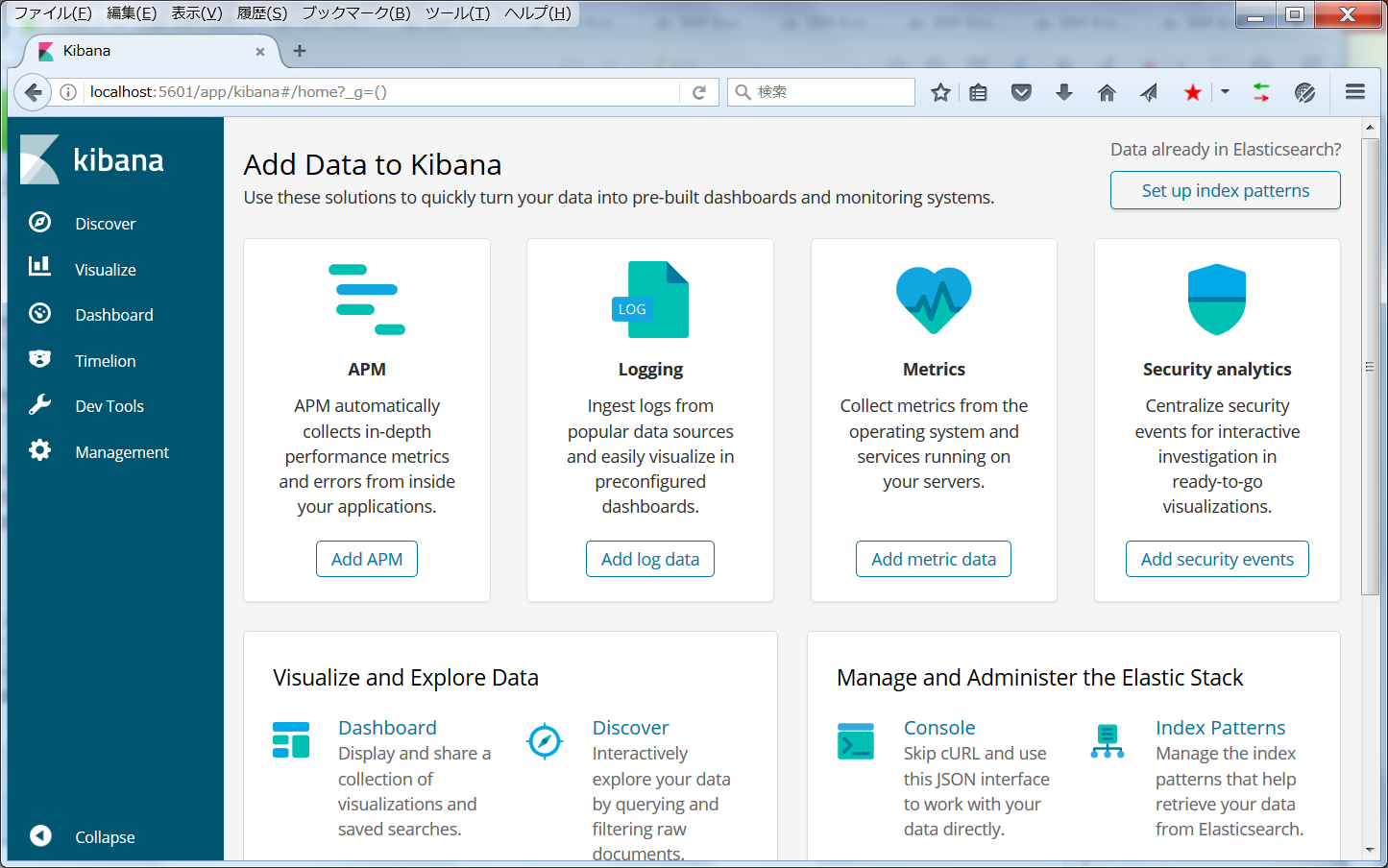Open the bookmarks dropdown arrow
The image size is (1388, 868).
click(x=1226, y=92)
